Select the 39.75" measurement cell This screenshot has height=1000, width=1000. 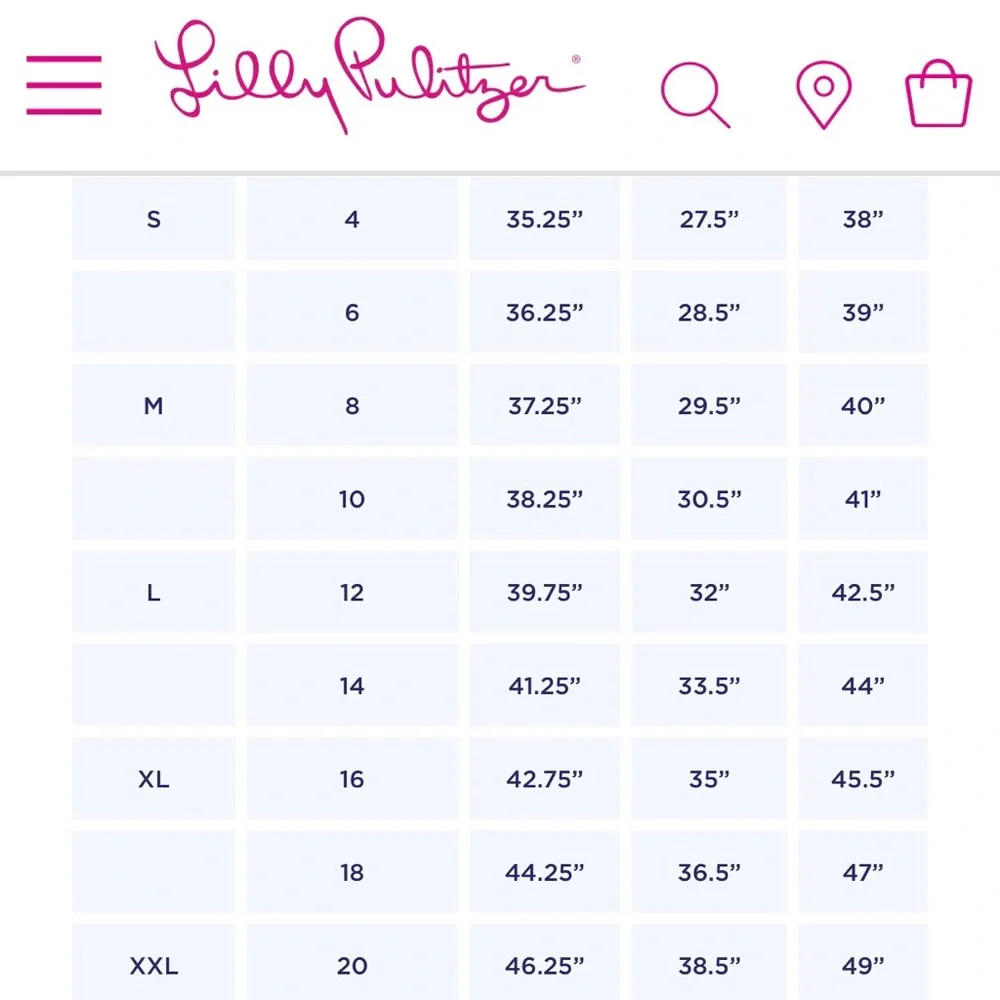(544, 593)
